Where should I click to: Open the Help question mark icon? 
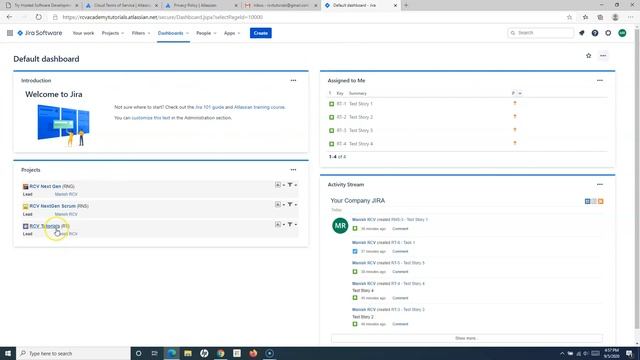595,33
